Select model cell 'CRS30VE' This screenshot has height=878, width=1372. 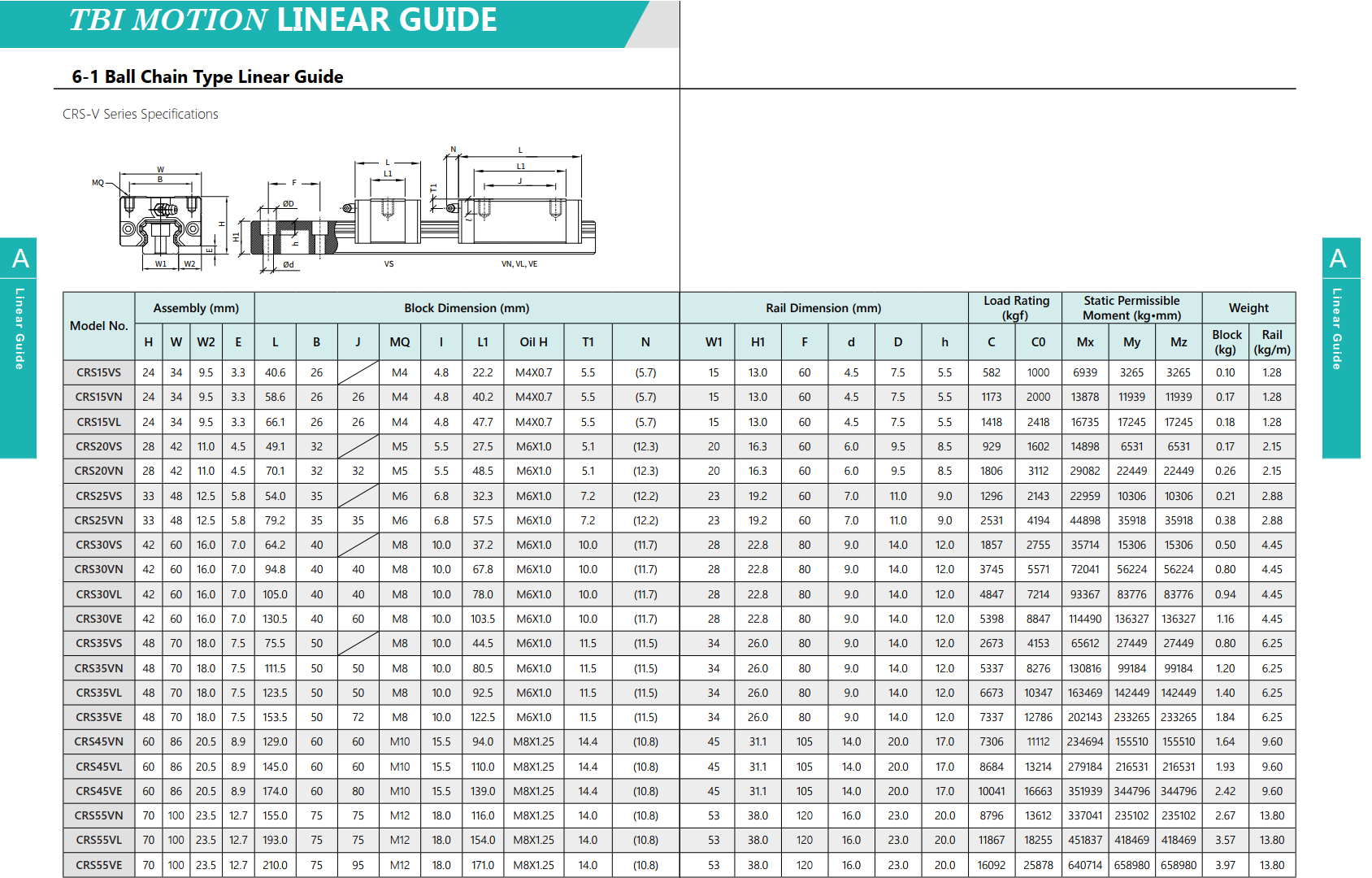pos(99,619)
